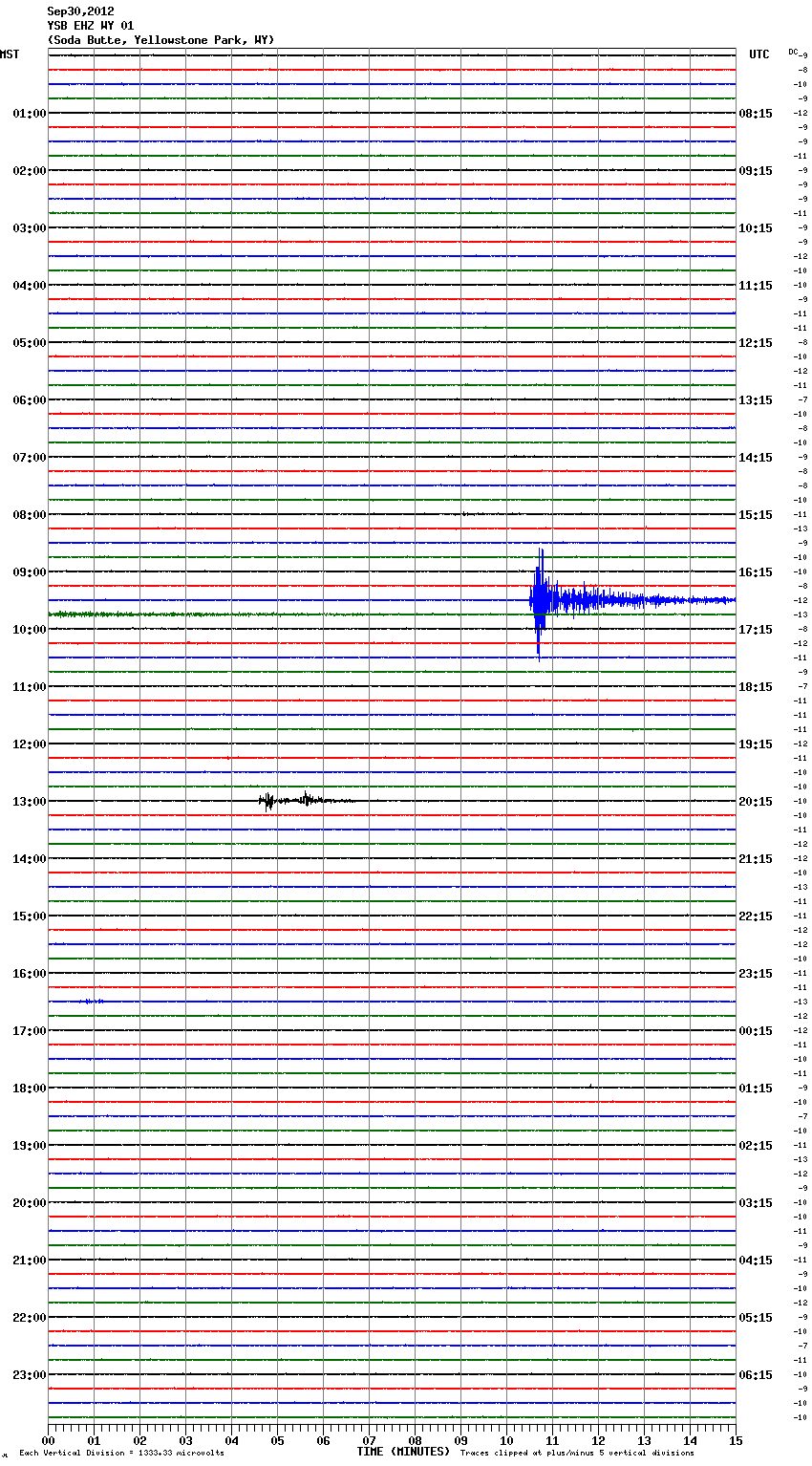The height and width of the screenshot is (1466, 812).
Task: Click the 01:15 UTC time label
Action: coord(756,1089)
